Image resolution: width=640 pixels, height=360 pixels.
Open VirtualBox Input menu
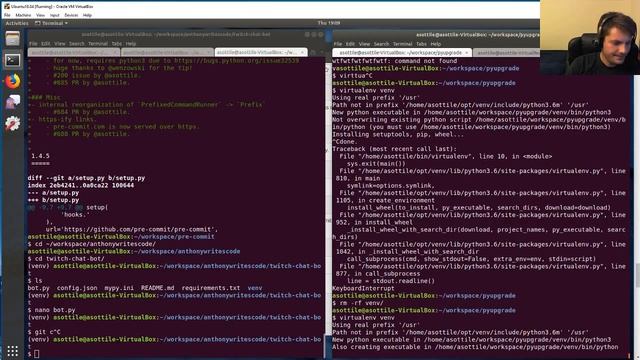point(55,15)
